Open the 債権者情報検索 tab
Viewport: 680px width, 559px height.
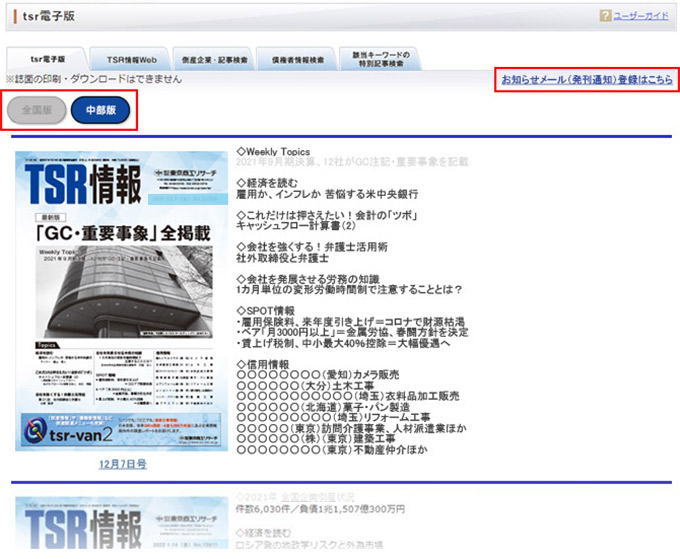tap(298, 60)
